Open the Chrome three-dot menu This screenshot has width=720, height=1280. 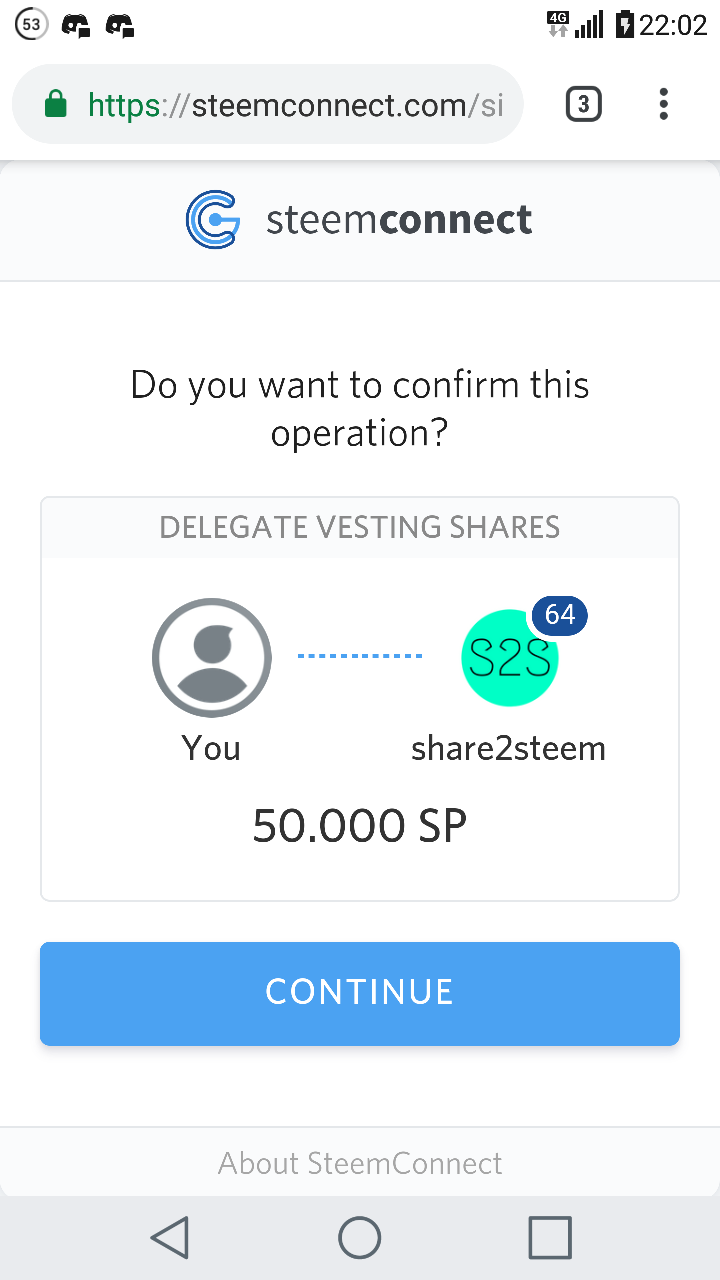pyautogui.click(x=663, y=104)
